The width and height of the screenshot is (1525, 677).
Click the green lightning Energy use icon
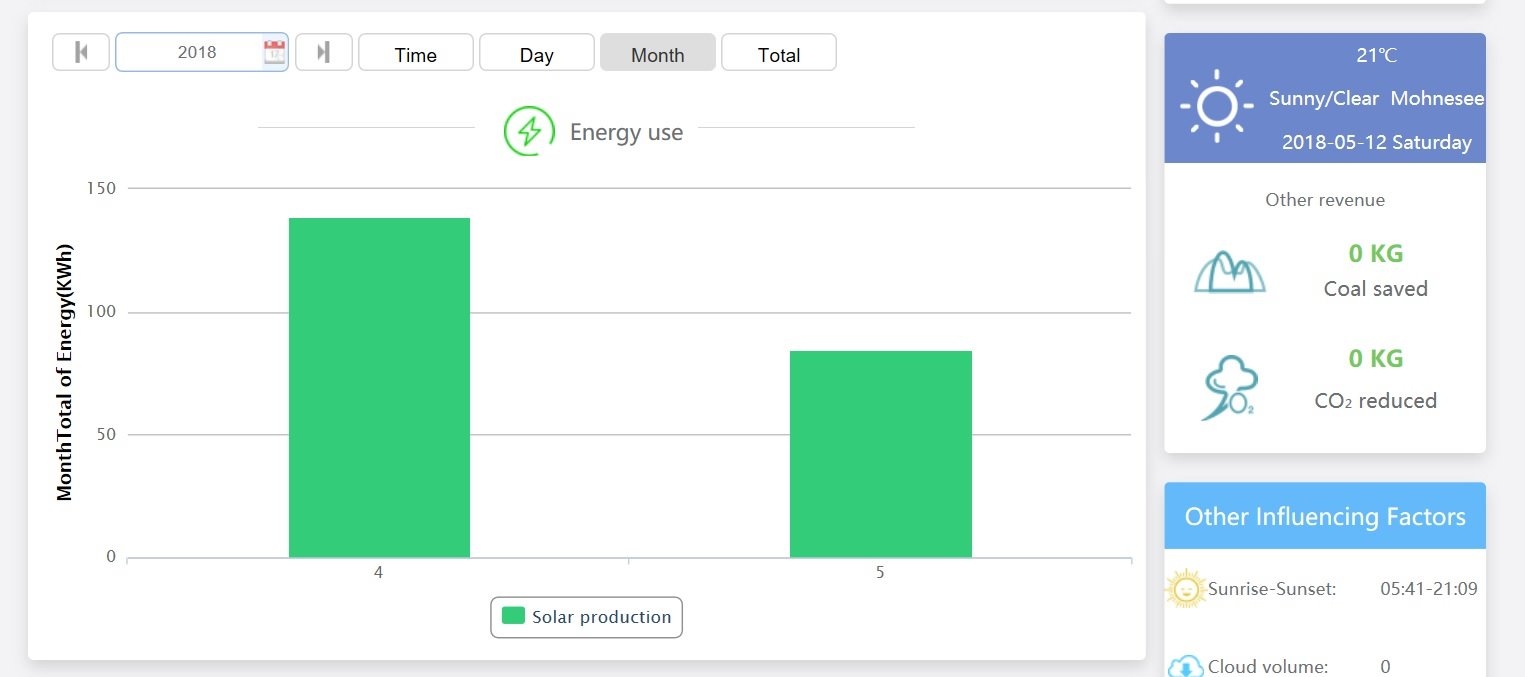[x=529, y=132]
